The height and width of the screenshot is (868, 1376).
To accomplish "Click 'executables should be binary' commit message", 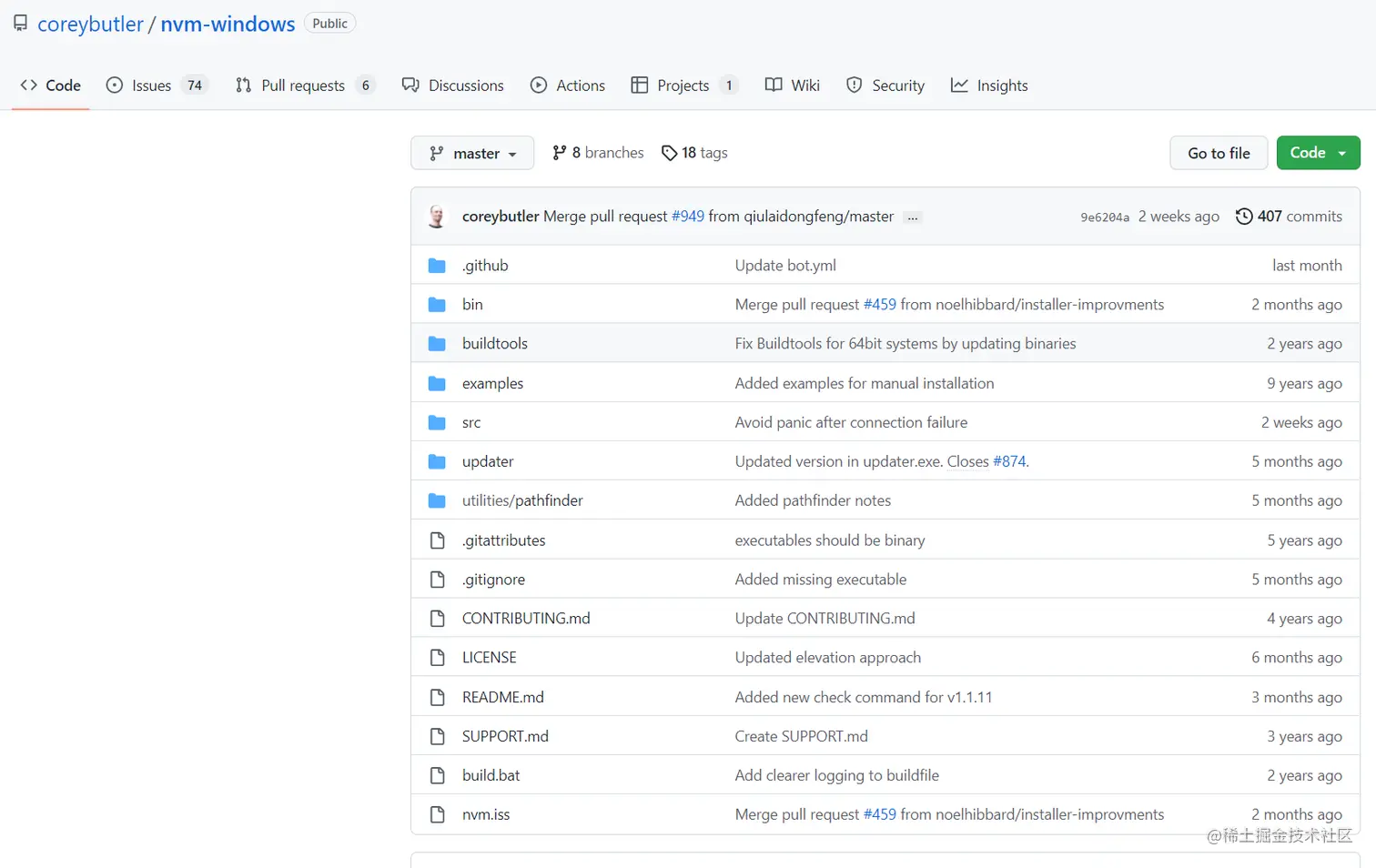I will pos(830,540).
